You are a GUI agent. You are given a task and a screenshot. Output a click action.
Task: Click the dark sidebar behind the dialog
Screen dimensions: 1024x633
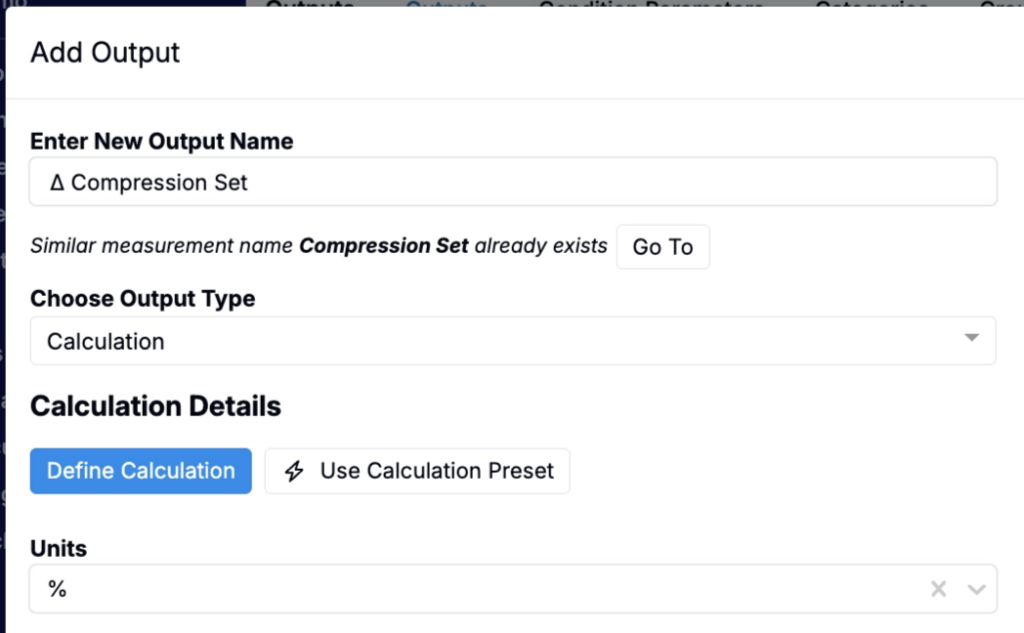click(x=3, y=327)
